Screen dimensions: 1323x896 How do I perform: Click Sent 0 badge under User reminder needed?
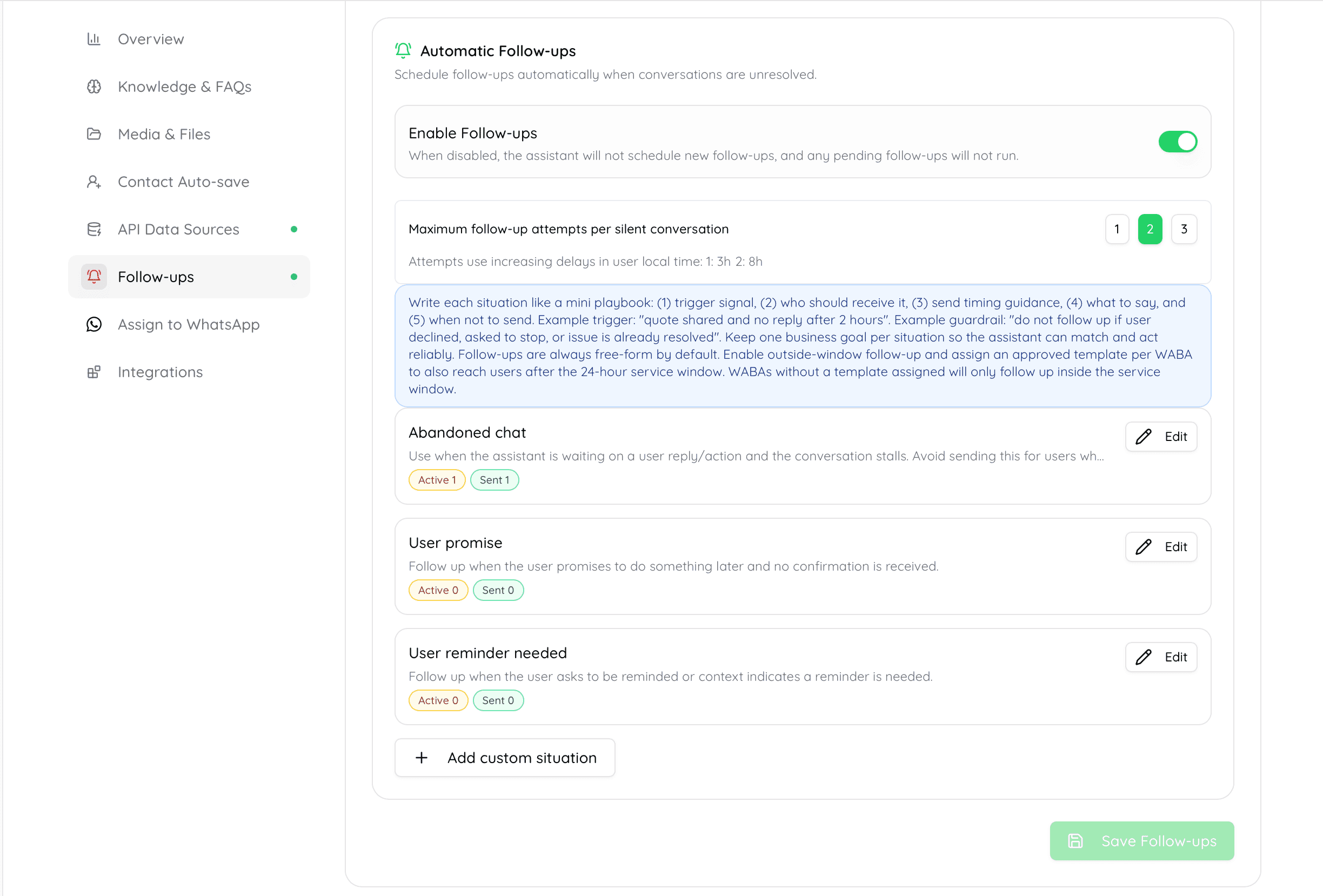tap(498, 701)
